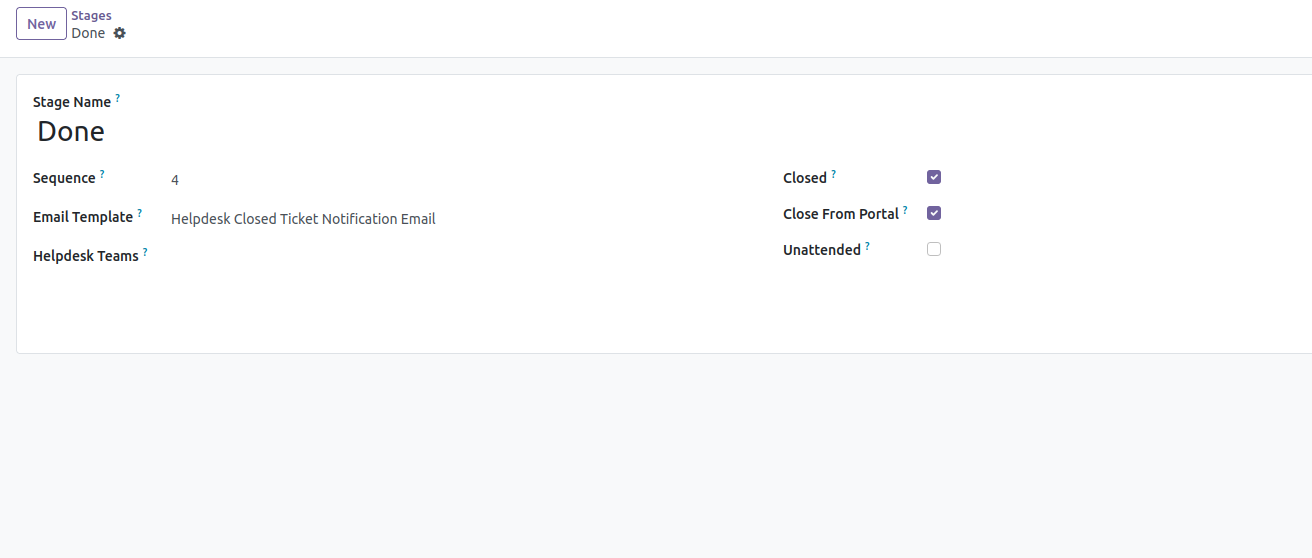
Task: Show help tooltip for Close From Portal
Action: tap(906, 210)
